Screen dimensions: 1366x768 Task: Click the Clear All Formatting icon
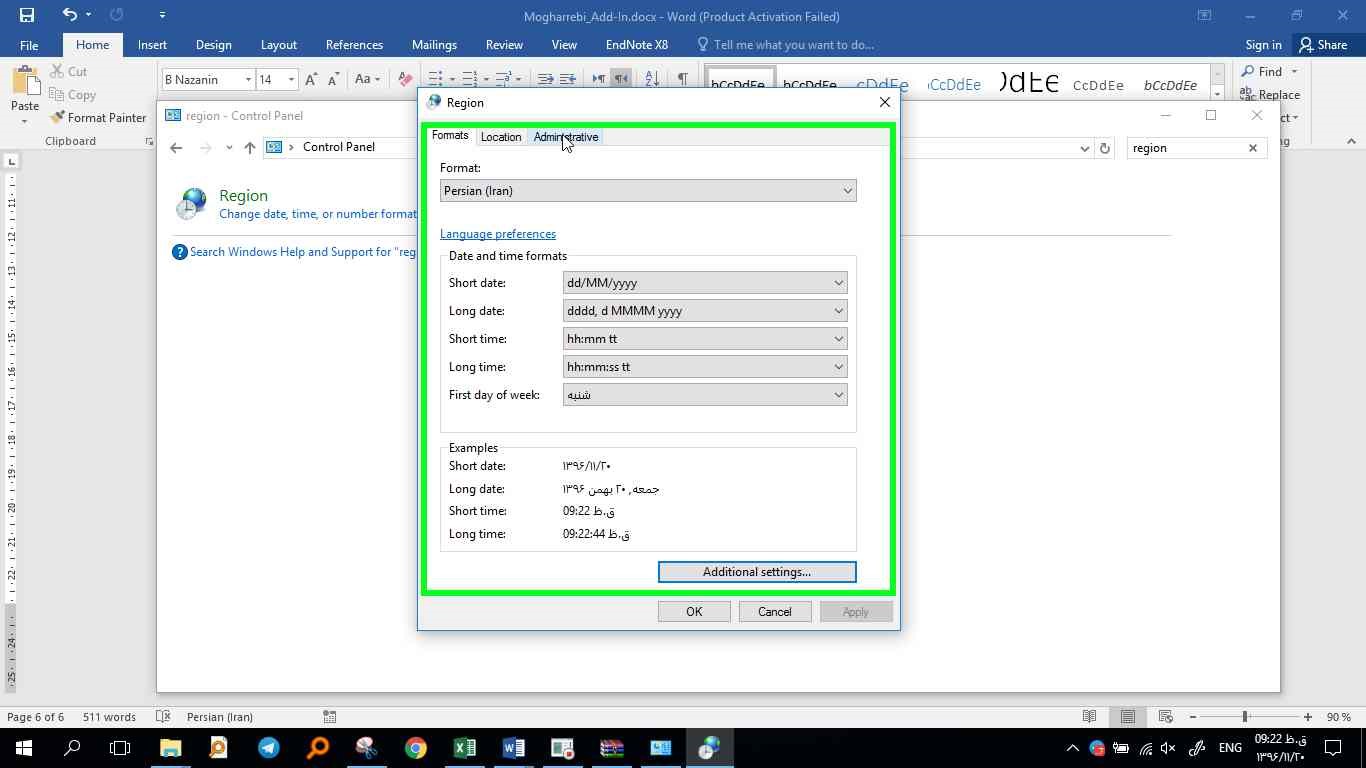point(405,79)
